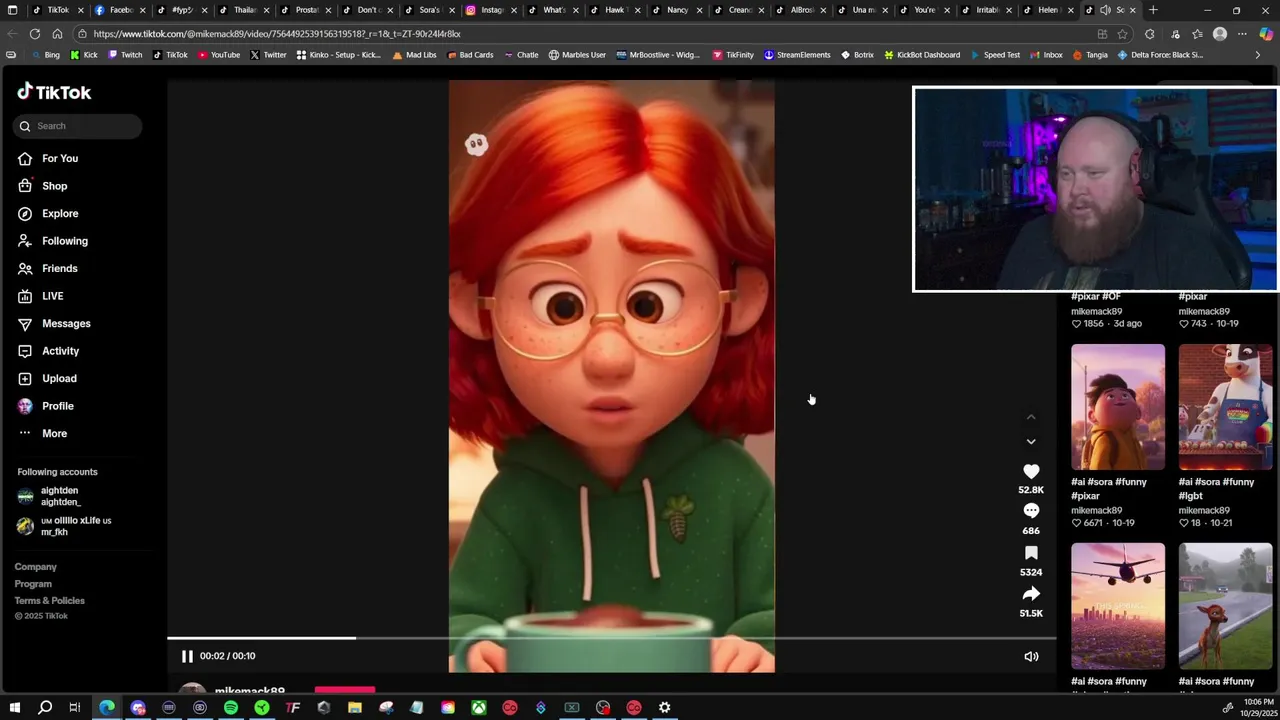
Task: Click the TikTok logo
Action: tap(54, 92)
